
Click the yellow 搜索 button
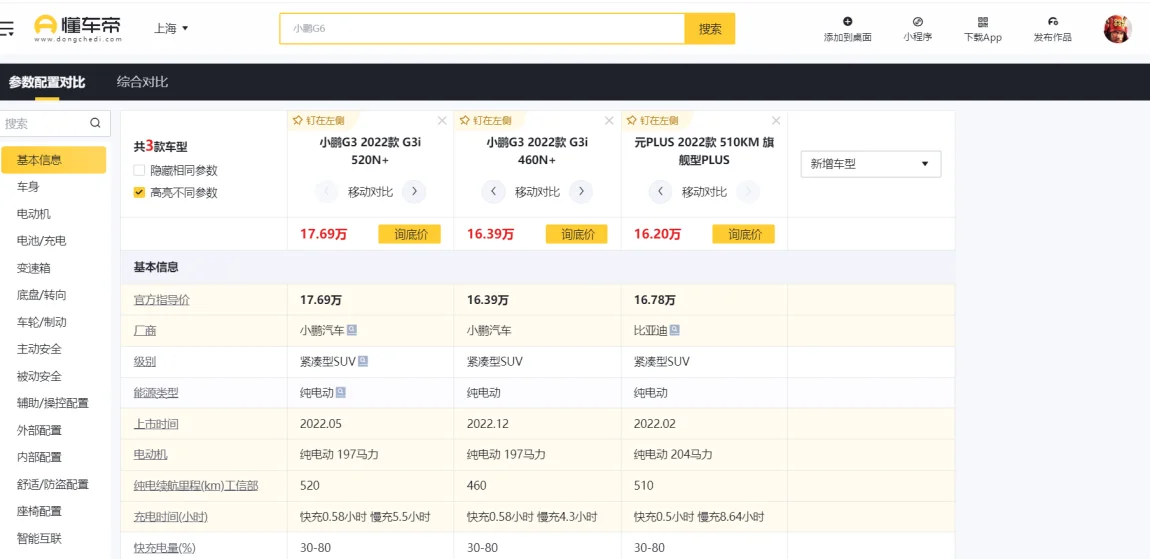(710, 29)
